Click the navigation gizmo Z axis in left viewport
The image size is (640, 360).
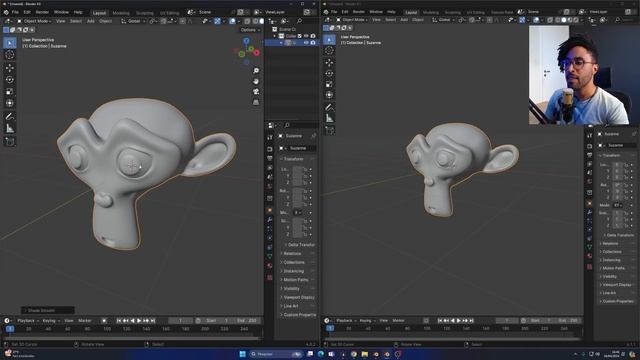pos(246,41)
